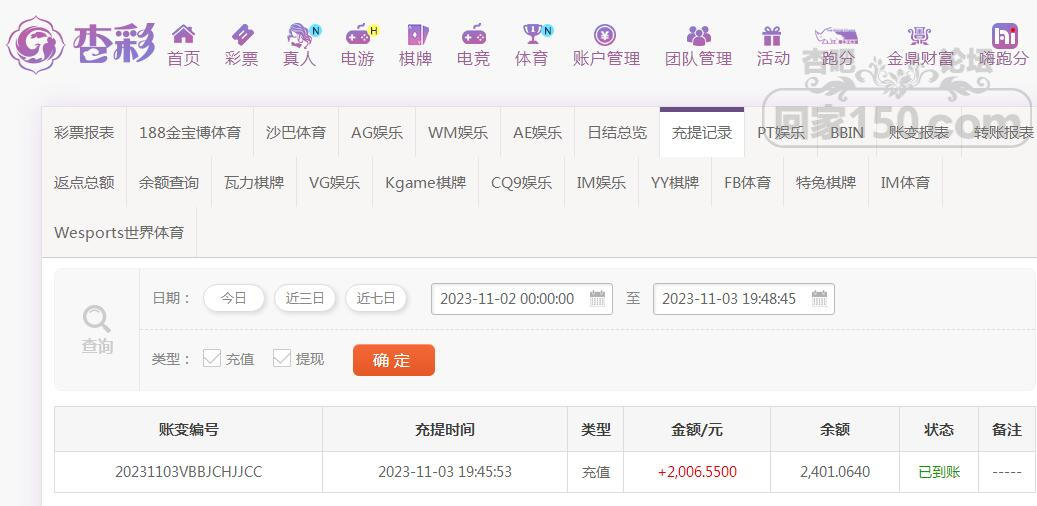
Task: Open end date calendar picker
Action: tap(819, 298)
